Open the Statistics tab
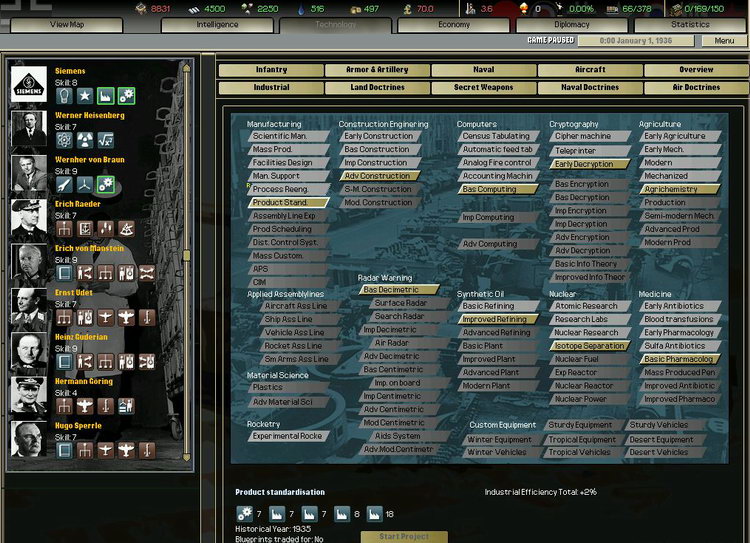 (690, 24)
